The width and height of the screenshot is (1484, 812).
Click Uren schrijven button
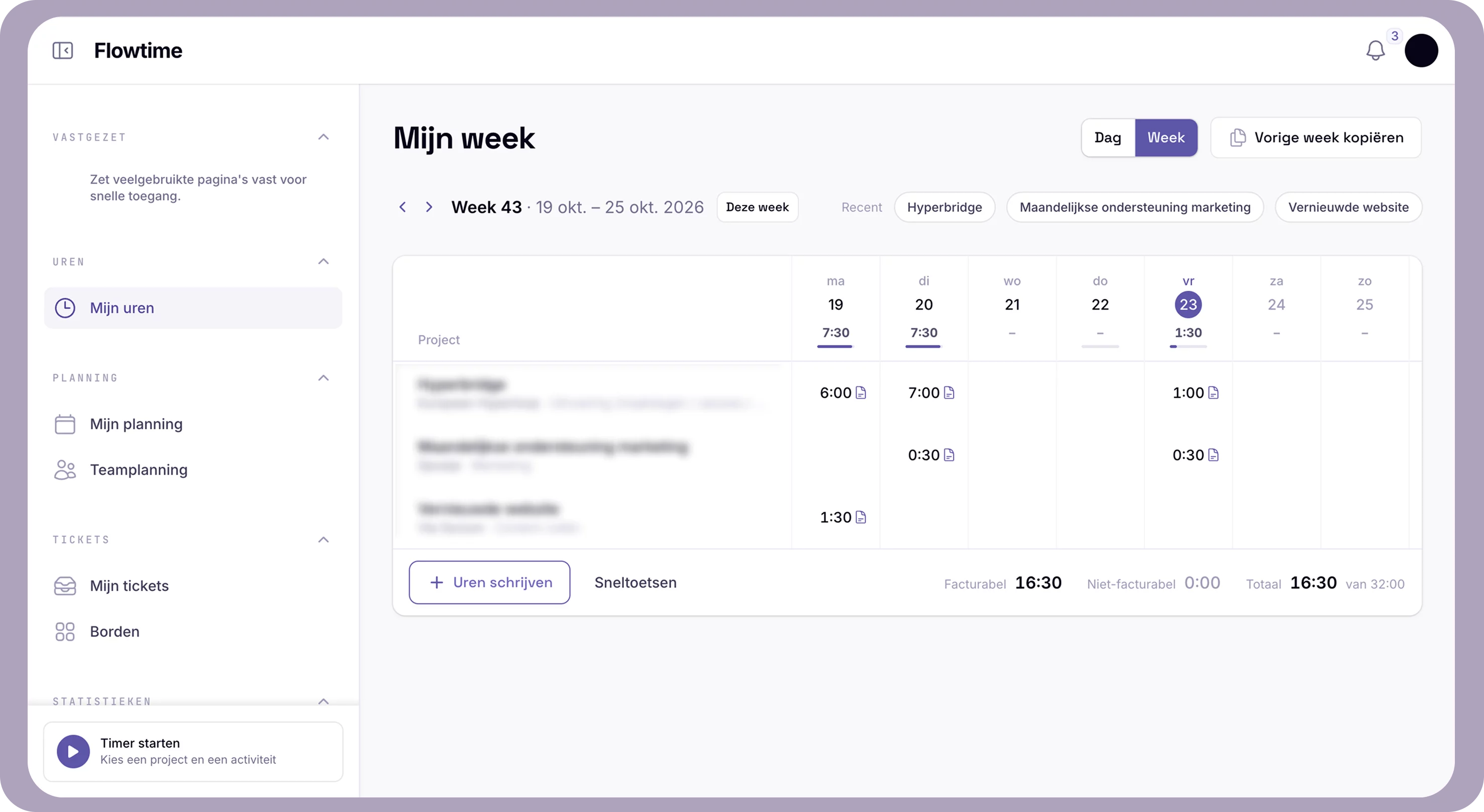tap(490, 582)
